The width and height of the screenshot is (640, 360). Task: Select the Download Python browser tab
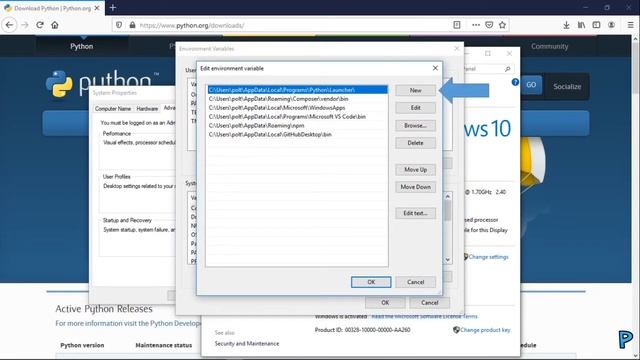[x=52, y=8]
